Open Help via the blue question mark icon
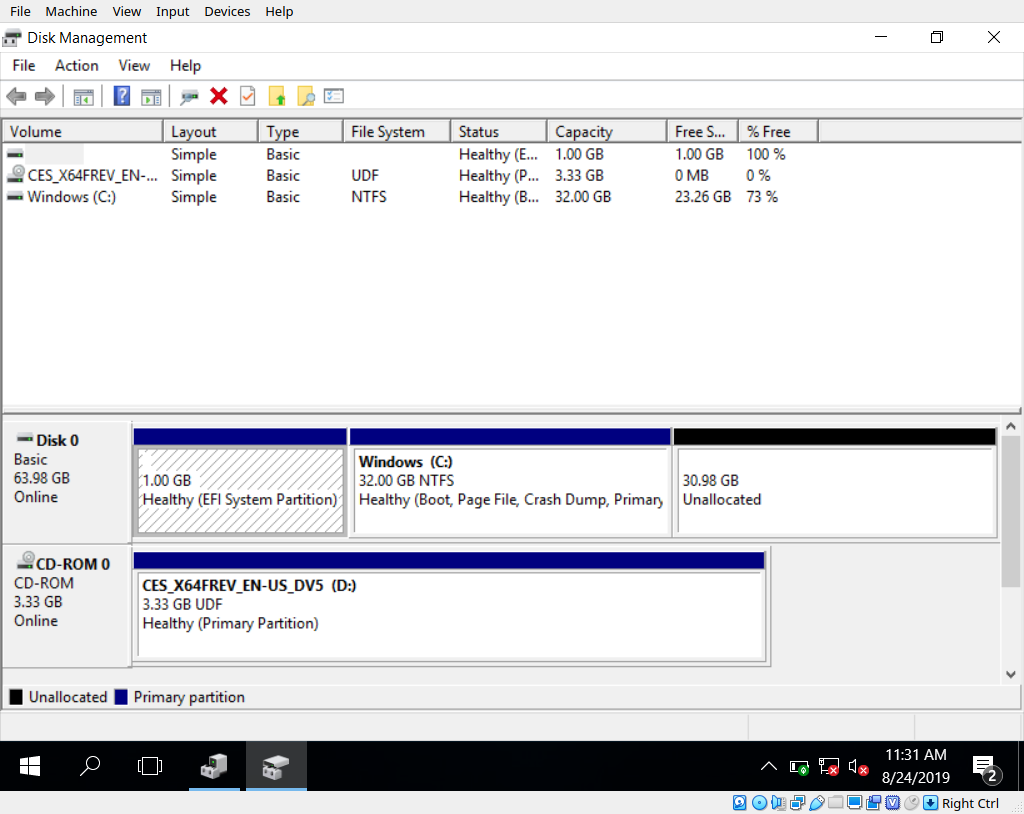The image size is (1024, 814). [122, 96]
